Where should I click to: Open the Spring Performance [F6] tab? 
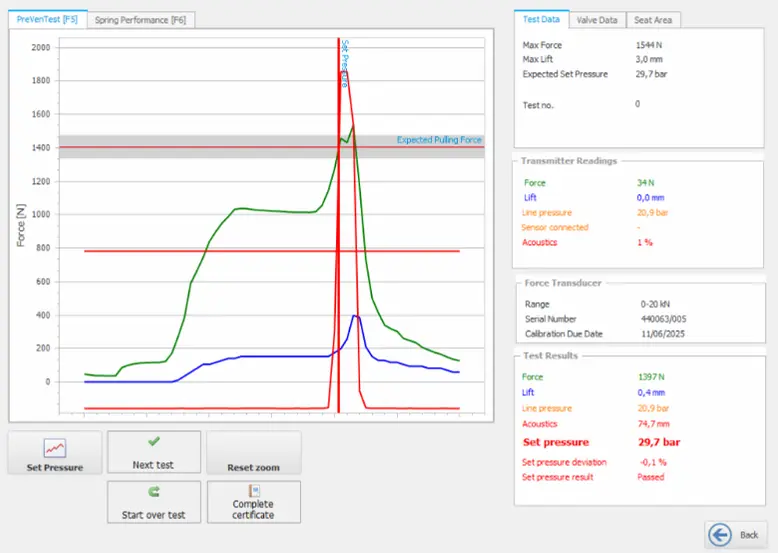click(x=140, y=20)
